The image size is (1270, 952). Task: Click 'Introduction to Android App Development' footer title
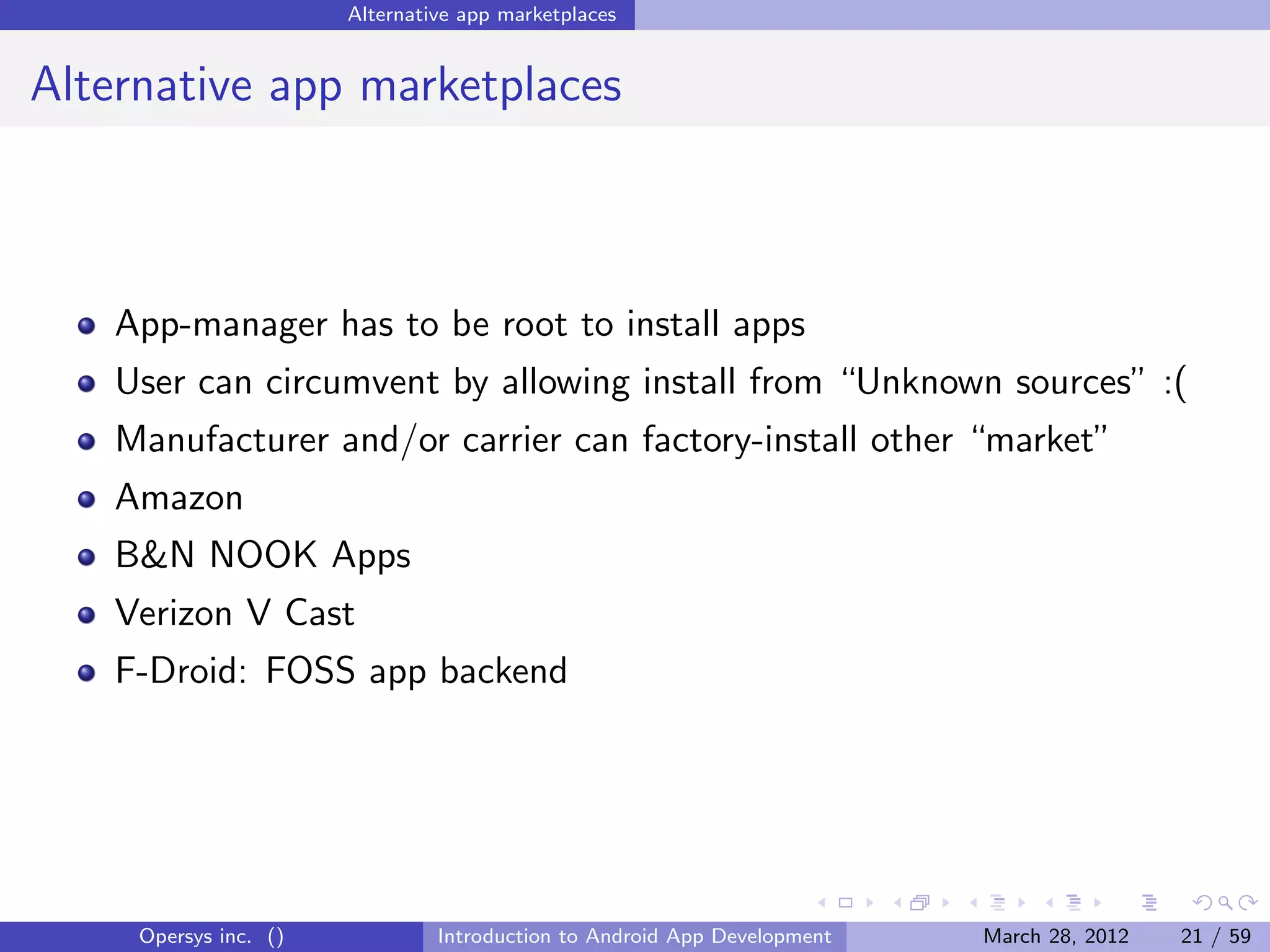click(x=634, y=936)
